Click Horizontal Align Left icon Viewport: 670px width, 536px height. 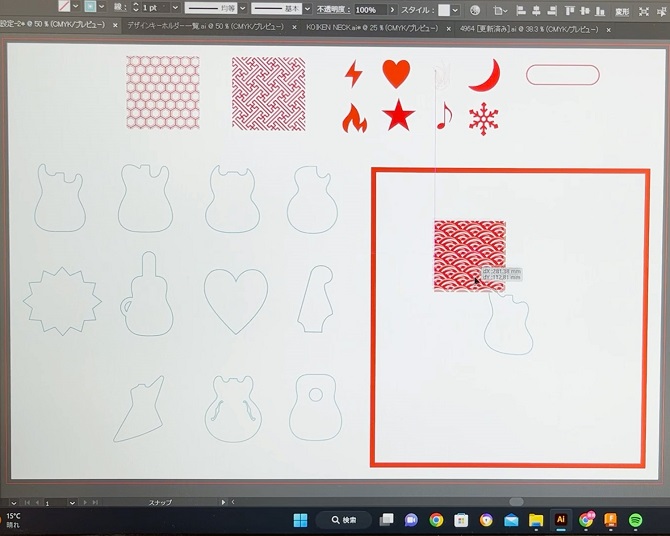520,11
